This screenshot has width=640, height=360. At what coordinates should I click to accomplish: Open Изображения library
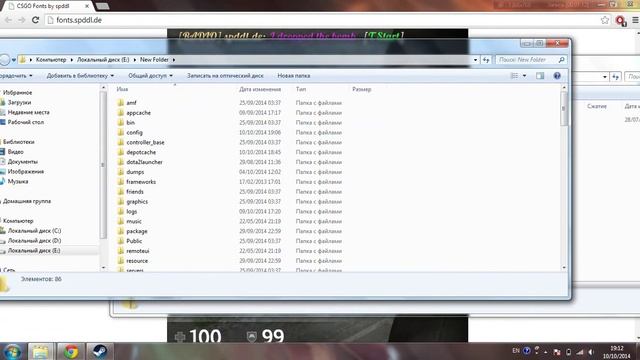point(26,171)
